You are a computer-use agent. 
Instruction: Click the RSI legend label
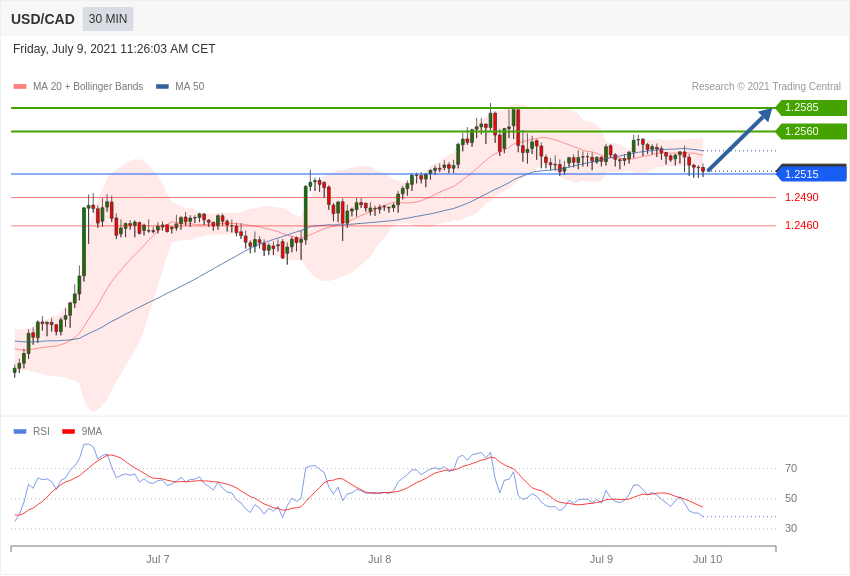[x=41, y=431]
